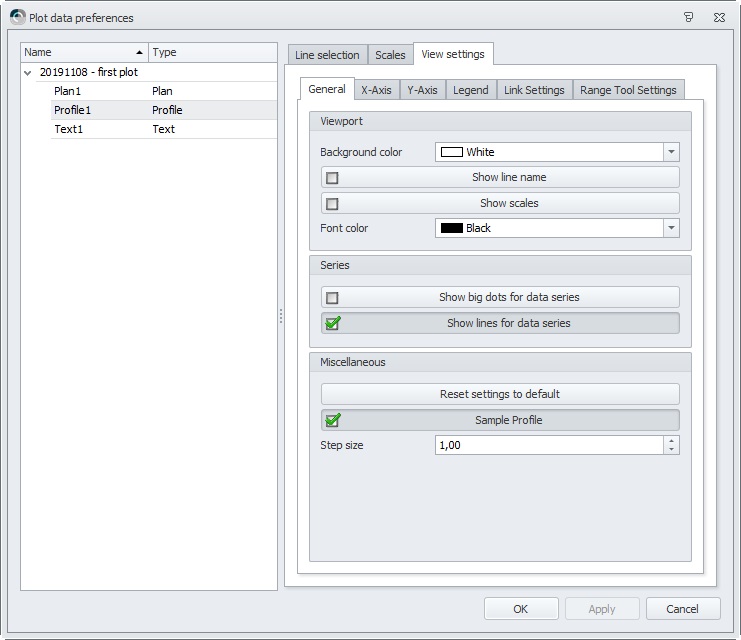Click the Plot data preferences app icon
Screen dimensions: 741x640
tap(17, 17)
